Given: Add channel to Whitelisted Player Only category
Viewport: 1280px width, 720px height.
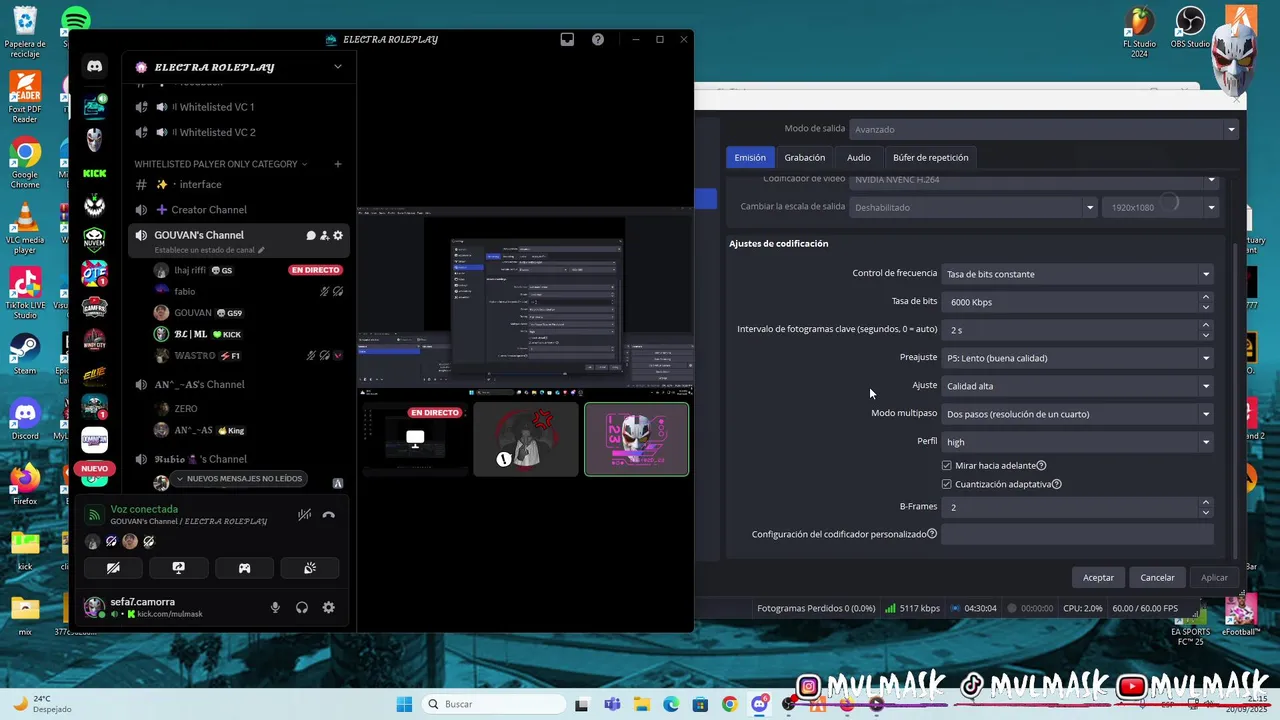Looking at the screenshot, I should click(337, 164).
